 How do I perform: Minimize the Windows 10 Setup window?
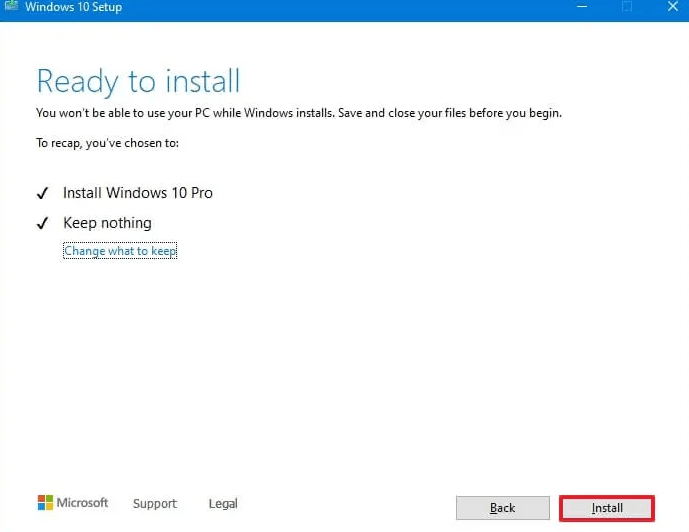click(582, 7)
